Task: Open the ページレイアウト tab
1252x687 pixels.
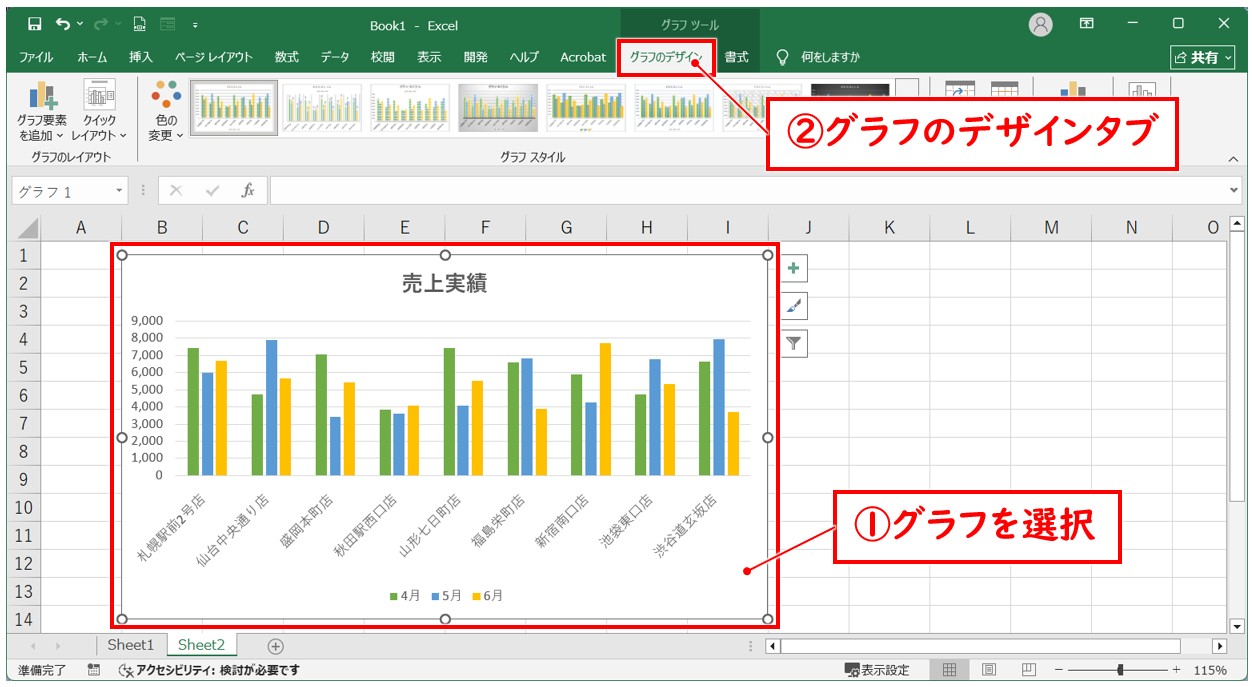Action: coord(214,57)
